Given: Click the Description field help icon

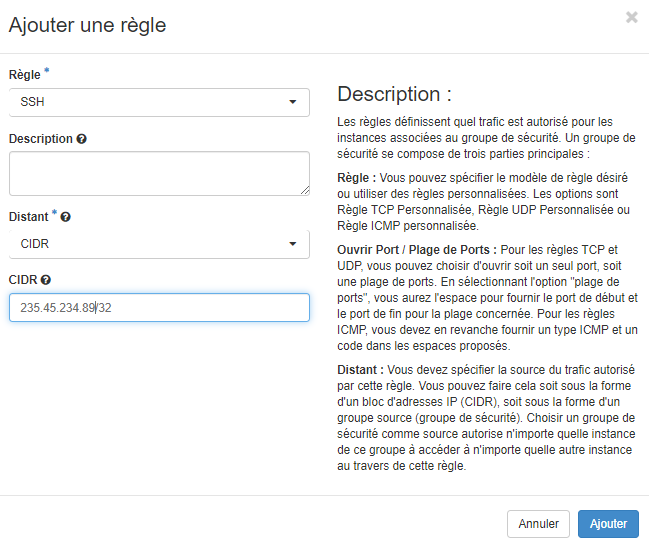Looking at the screenshot, I should 82,139.
